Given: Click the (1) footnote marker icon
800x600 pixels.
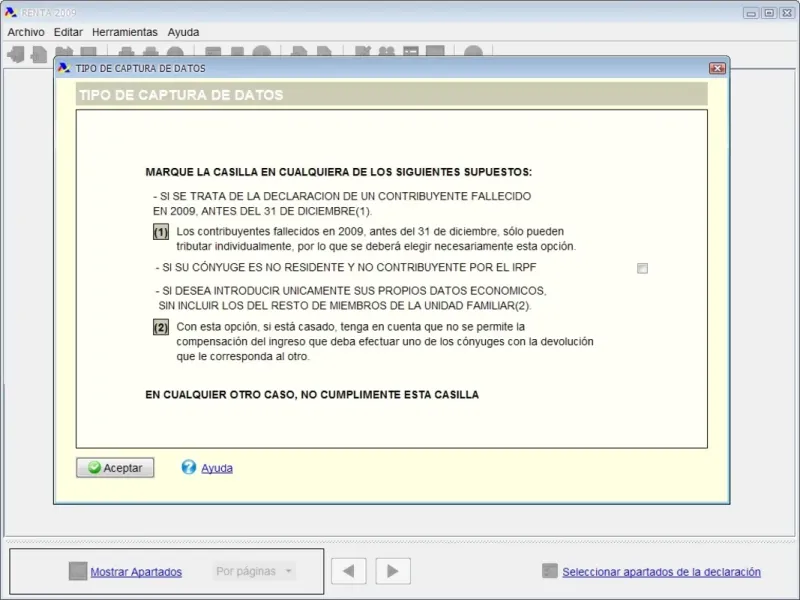Looking at the screenshot, I should coord(161,233).
